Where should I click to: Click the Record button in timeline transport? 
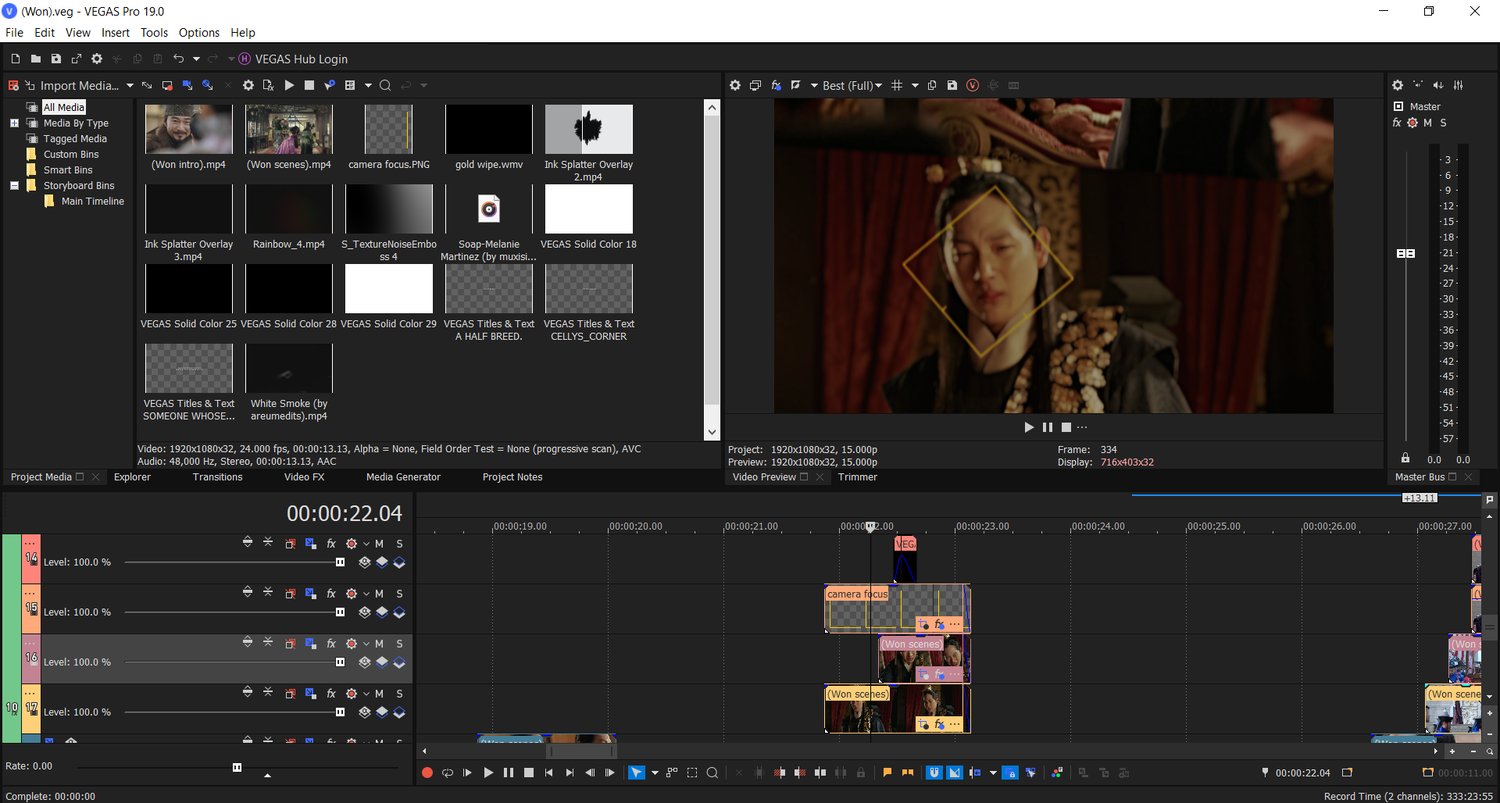427,772
